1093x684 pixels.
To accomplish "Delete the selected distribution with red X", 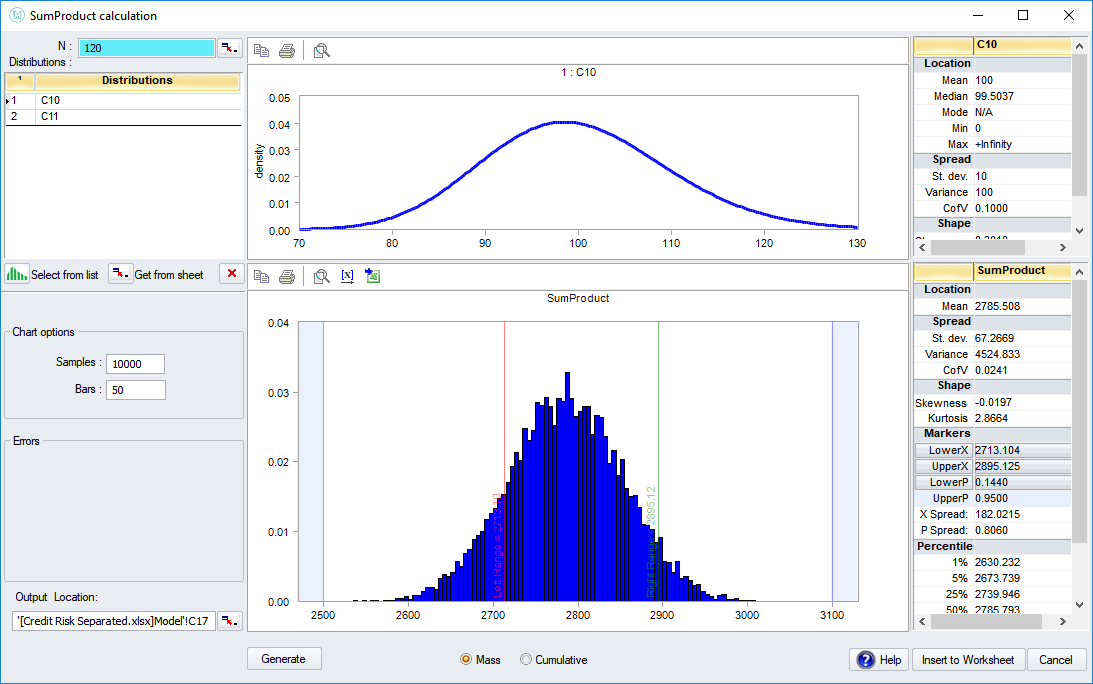I will coord(231,273).
